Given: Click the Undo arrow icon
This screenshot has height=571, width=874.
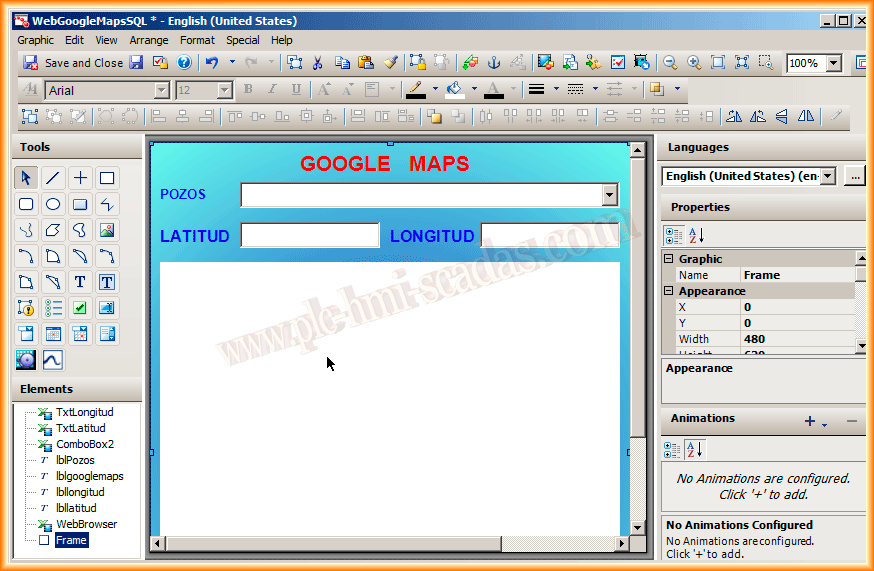Looking at the screenshot, I should click(x=212, y=63).
